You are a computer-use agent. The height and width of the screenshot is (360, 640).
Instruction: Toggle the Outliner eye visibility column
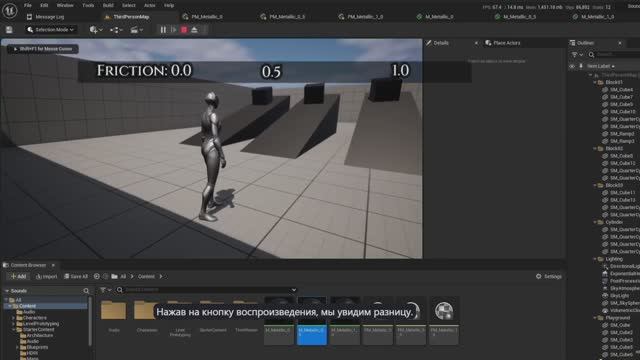coord(572,66)
